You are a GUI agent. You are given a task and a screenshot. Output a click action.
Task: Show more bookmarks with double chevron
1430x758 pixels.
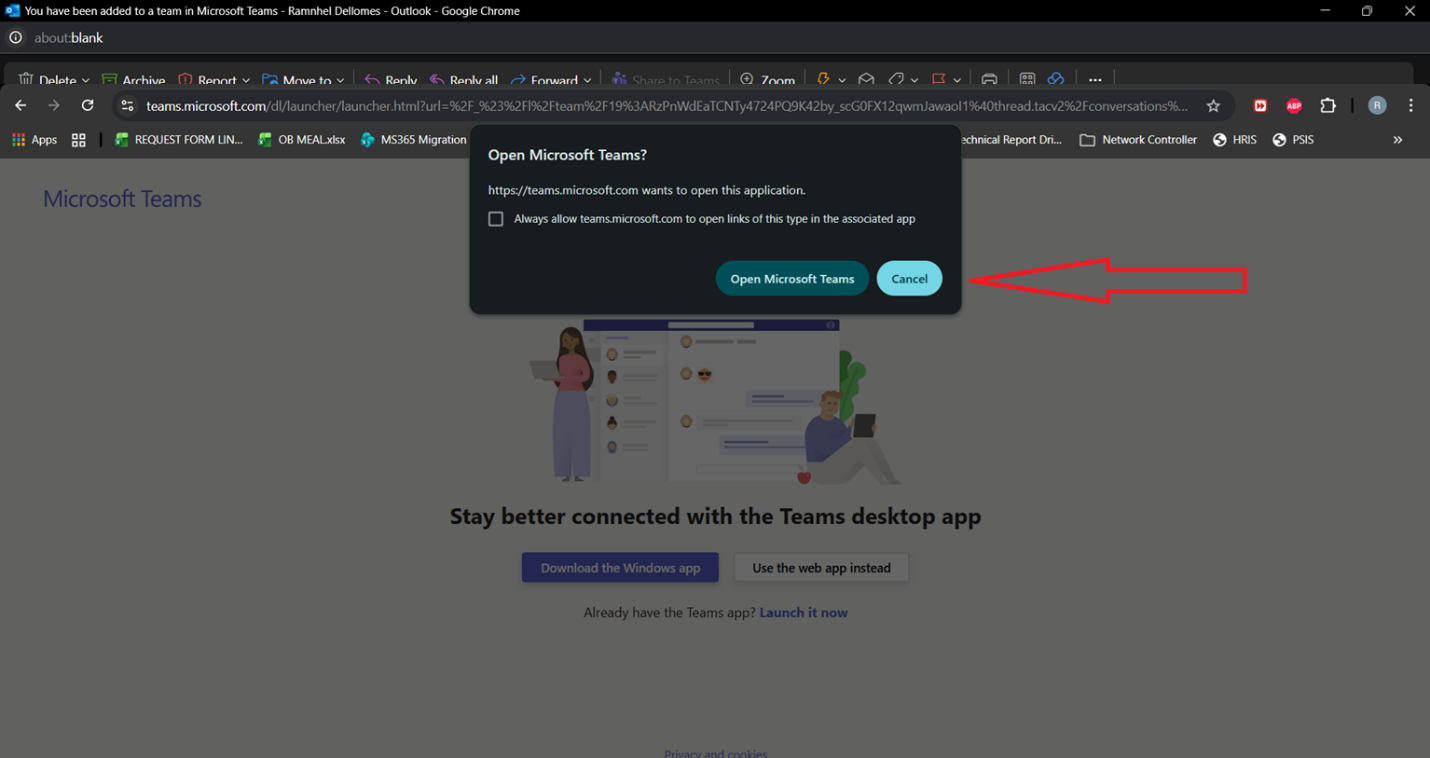pos(1398,140)
